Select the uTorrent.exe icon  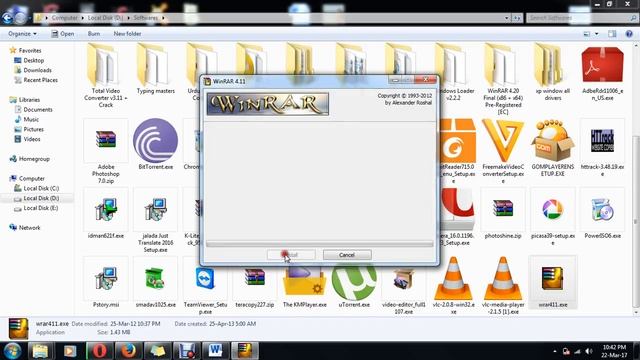pos(354,281)
